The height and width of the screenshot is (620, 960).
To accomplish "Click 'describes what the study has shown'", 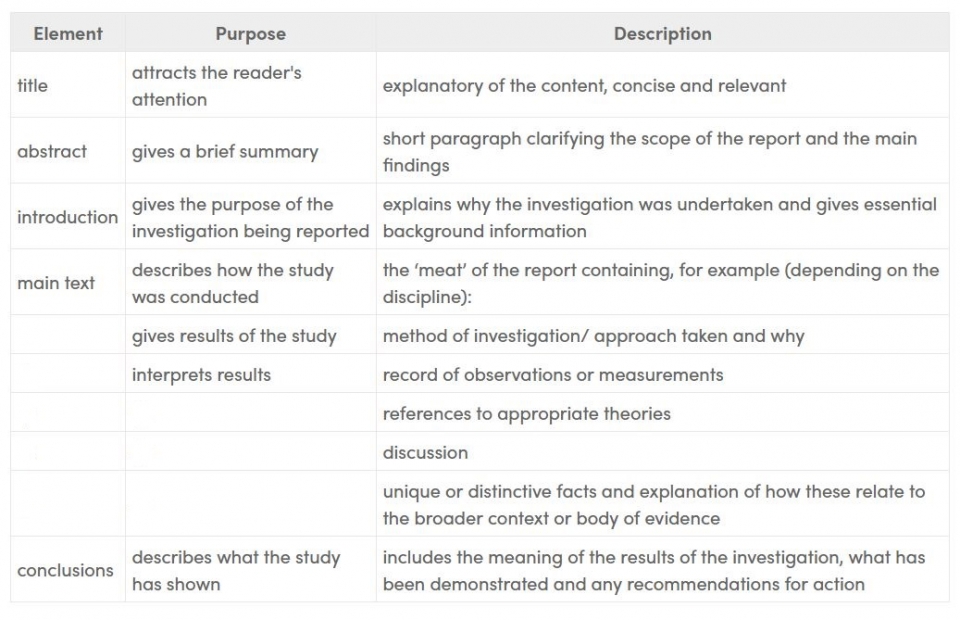I will tap(250, 570).
